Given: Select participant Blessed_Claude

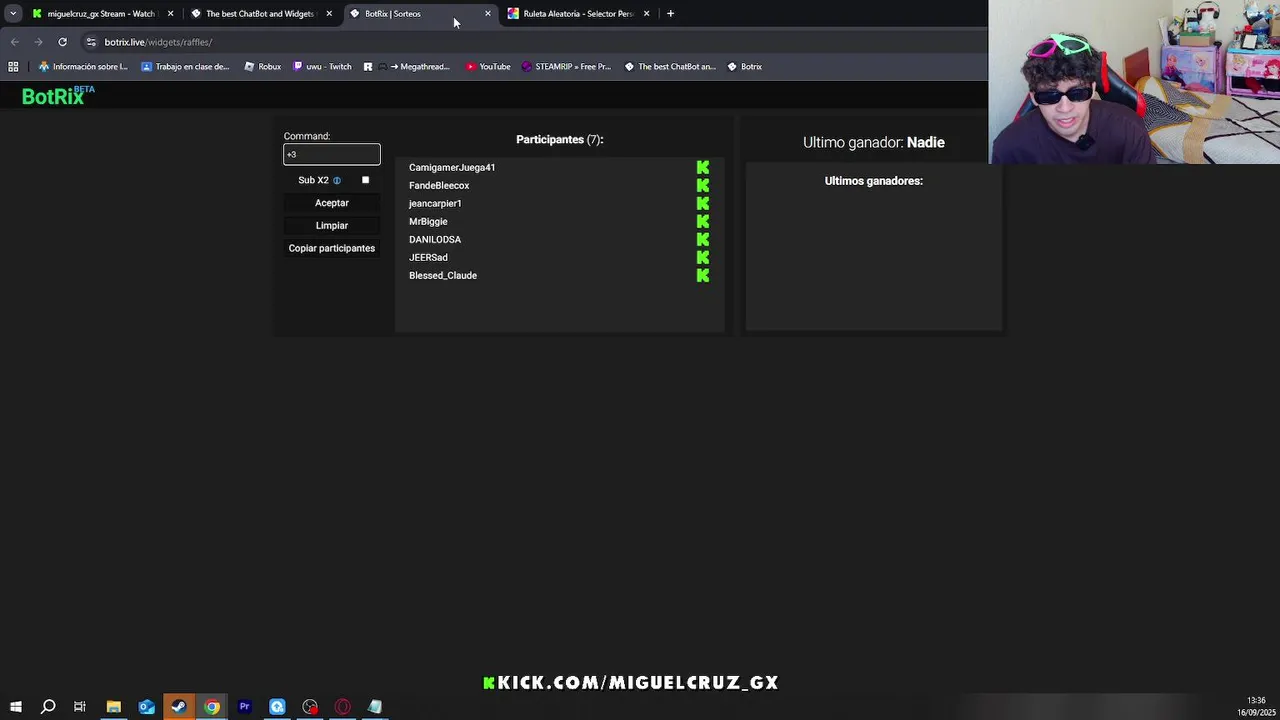Looking at the screenshot, I should pos(443,275).
